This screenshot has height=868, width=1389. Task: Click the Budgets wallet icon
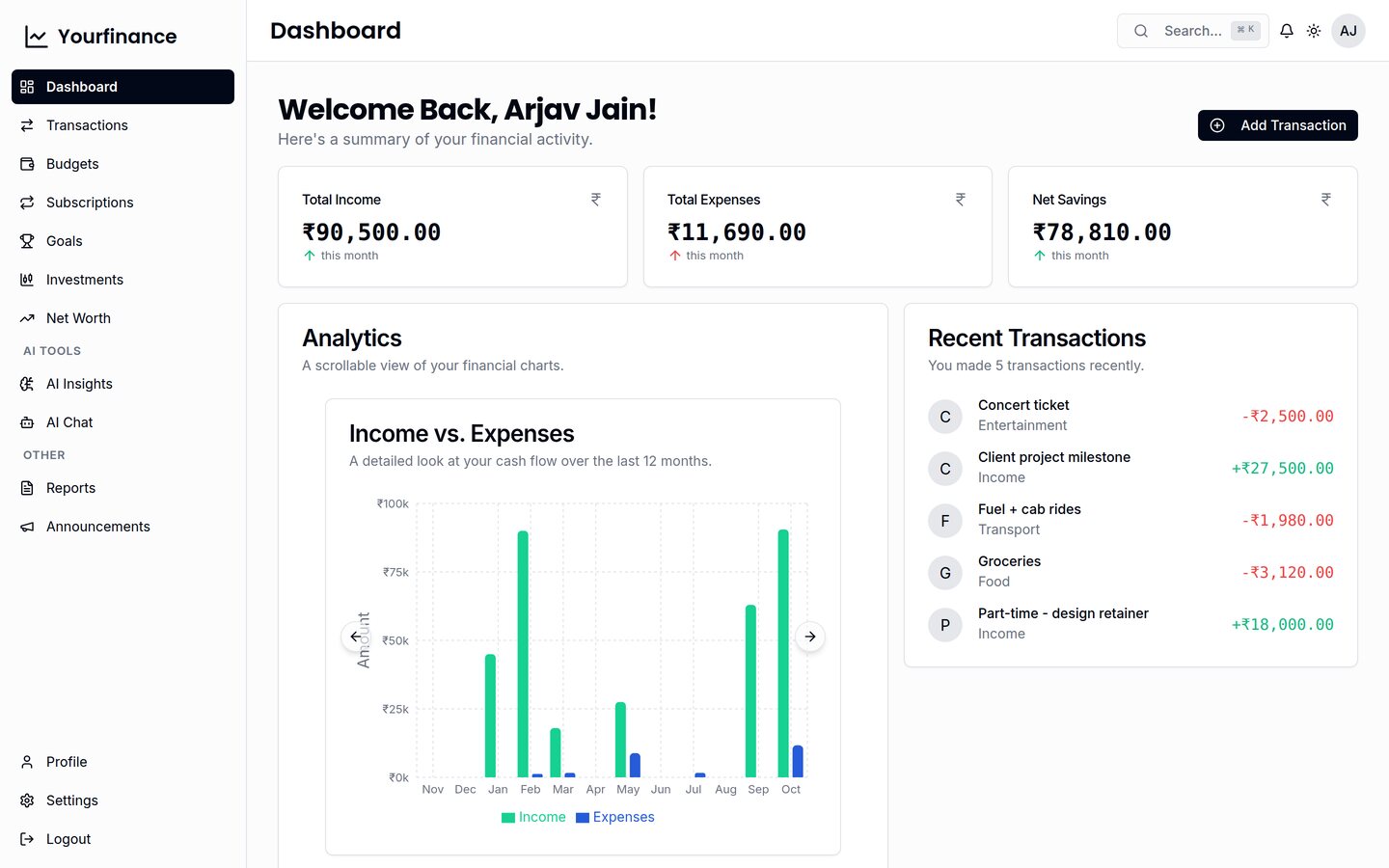[27, 164]
